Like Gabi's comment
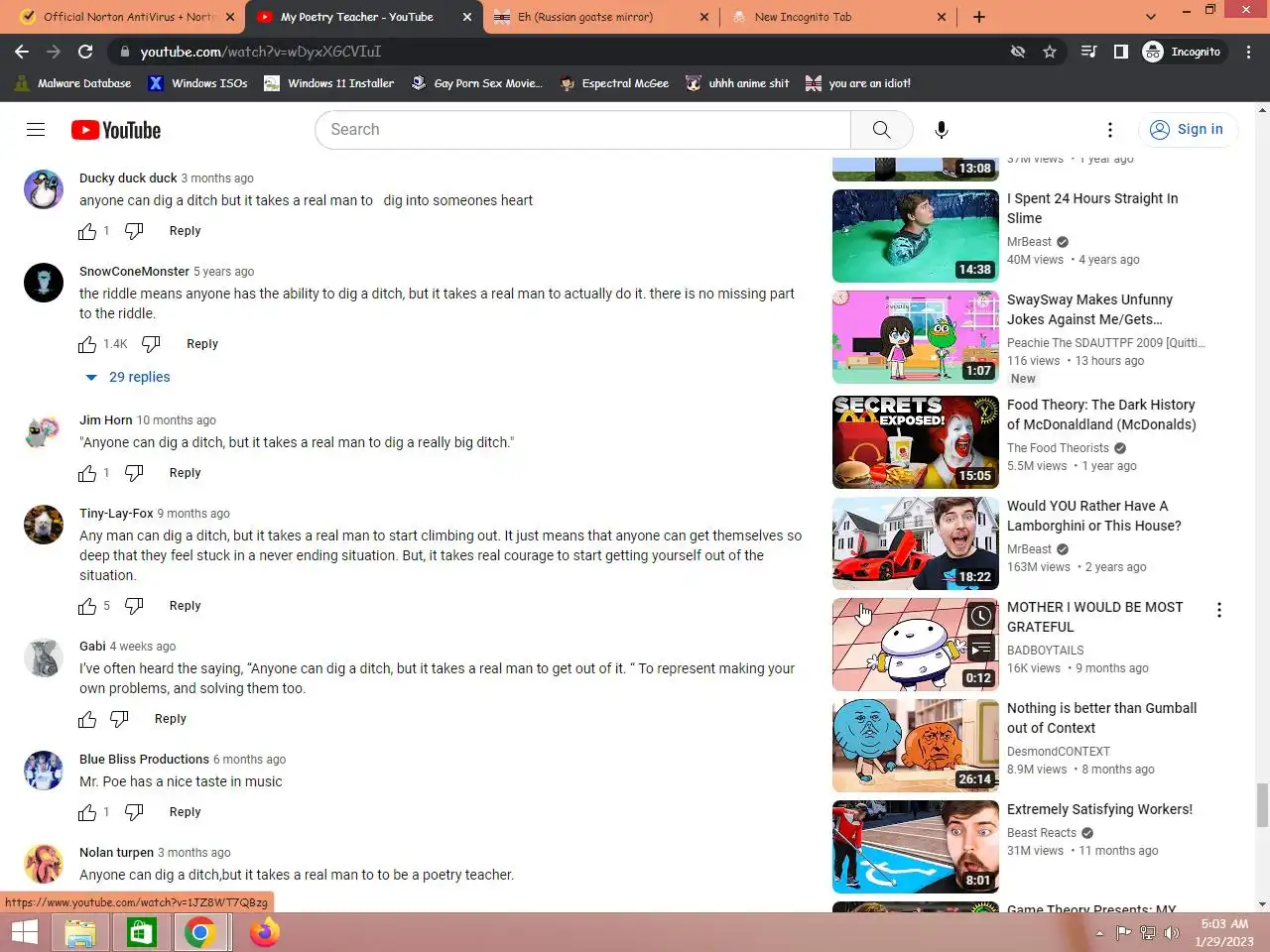 [87, 719]
